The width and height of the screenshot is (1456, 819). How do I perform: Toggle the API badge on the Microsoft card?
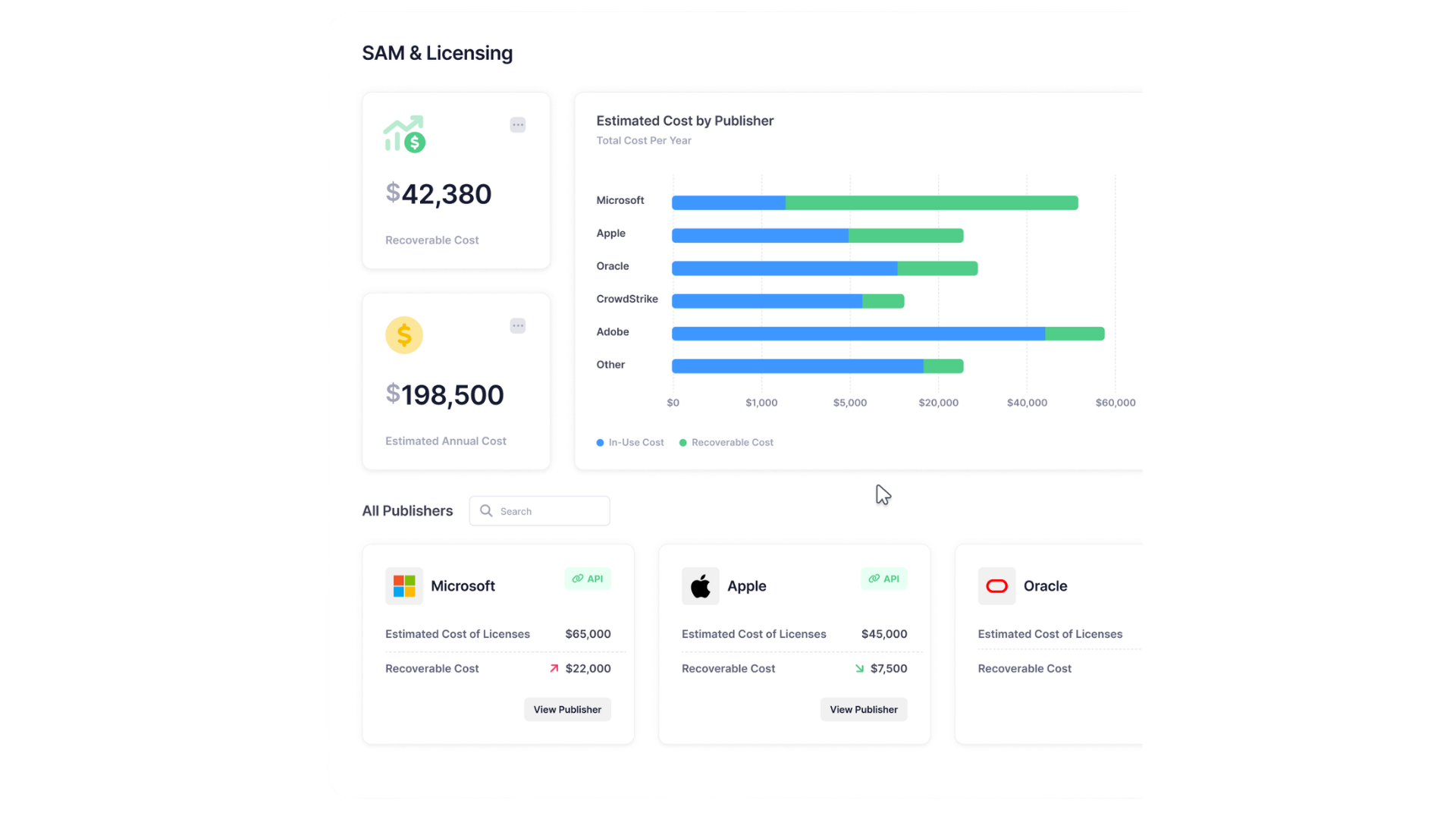coord(588,578)
